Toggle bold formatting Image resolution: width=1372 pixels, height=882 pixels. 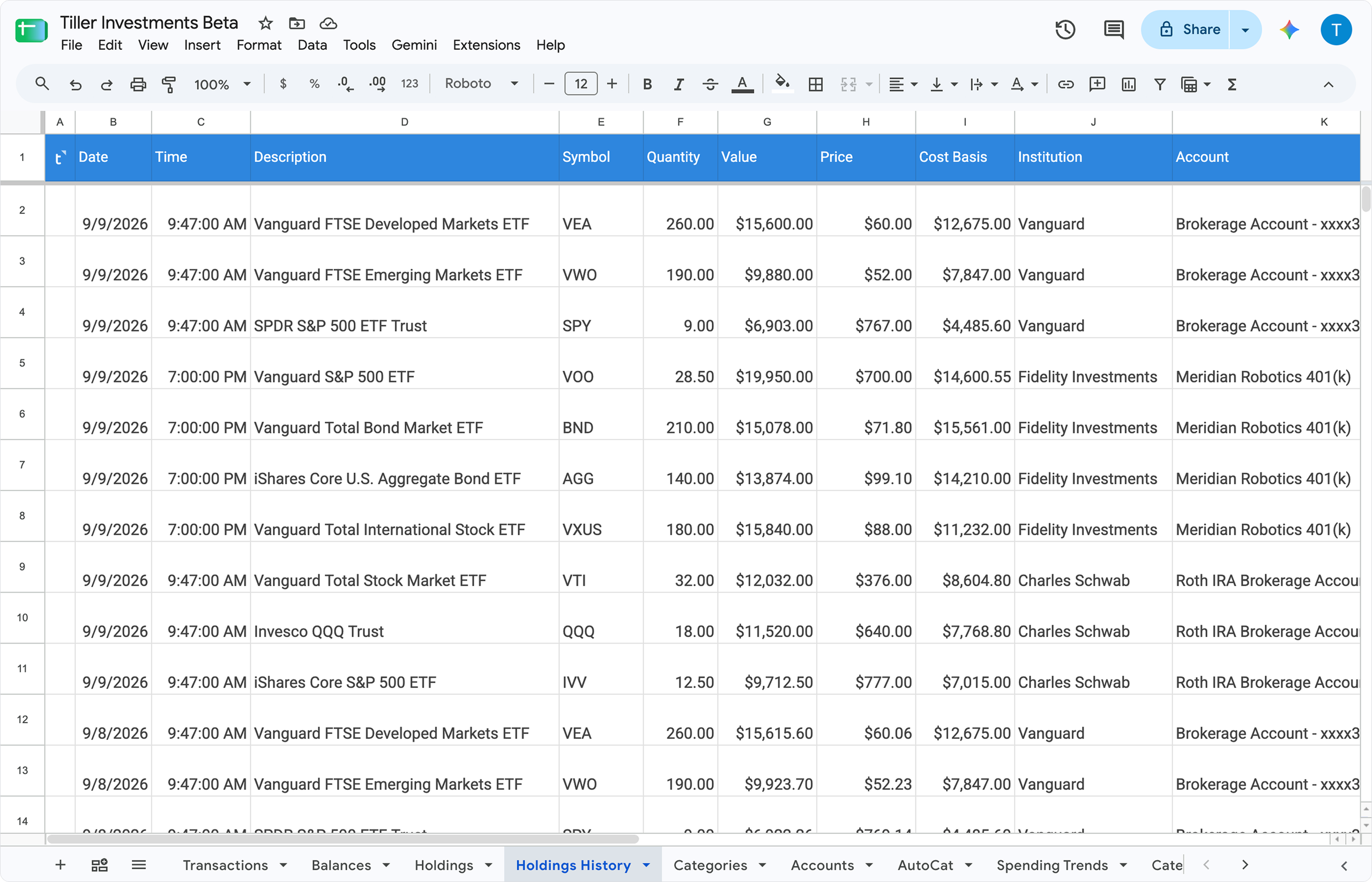coord(647,84)
